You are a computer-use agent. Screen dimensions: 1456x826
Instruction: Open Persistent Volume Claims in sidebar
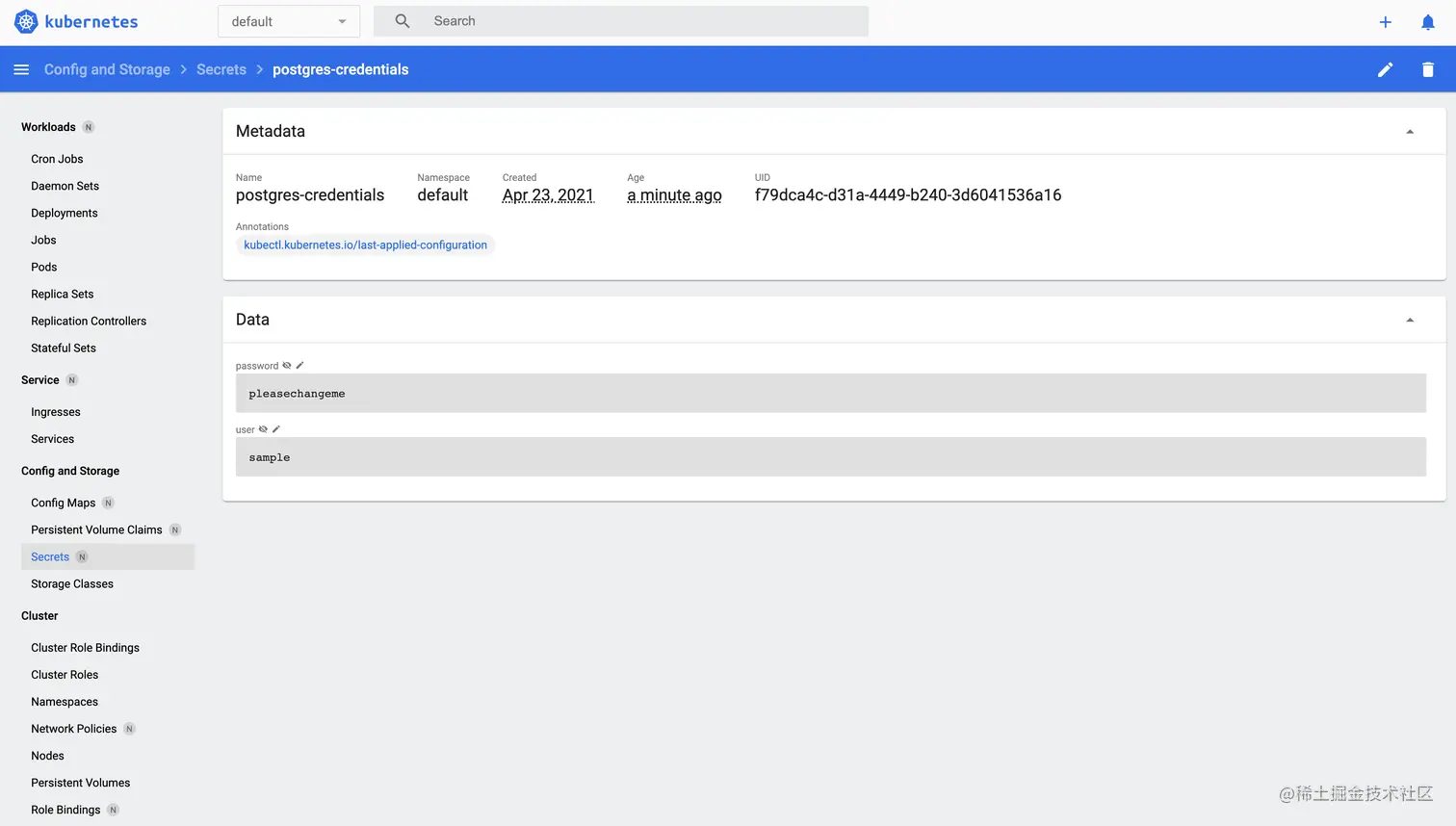(96, 529)
